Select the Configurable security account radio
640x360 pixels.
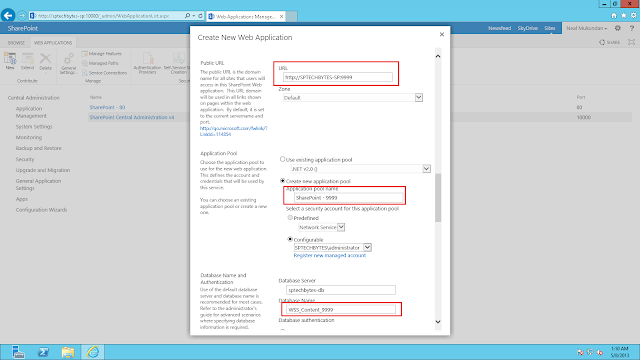[290, 239]
